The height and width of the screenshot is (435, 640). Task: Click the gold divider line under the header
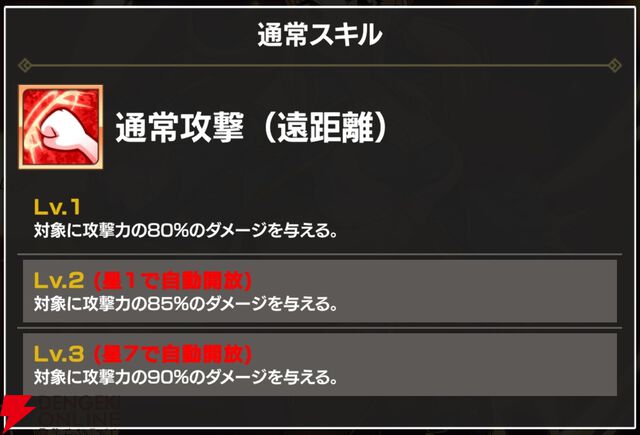point(320,66)
